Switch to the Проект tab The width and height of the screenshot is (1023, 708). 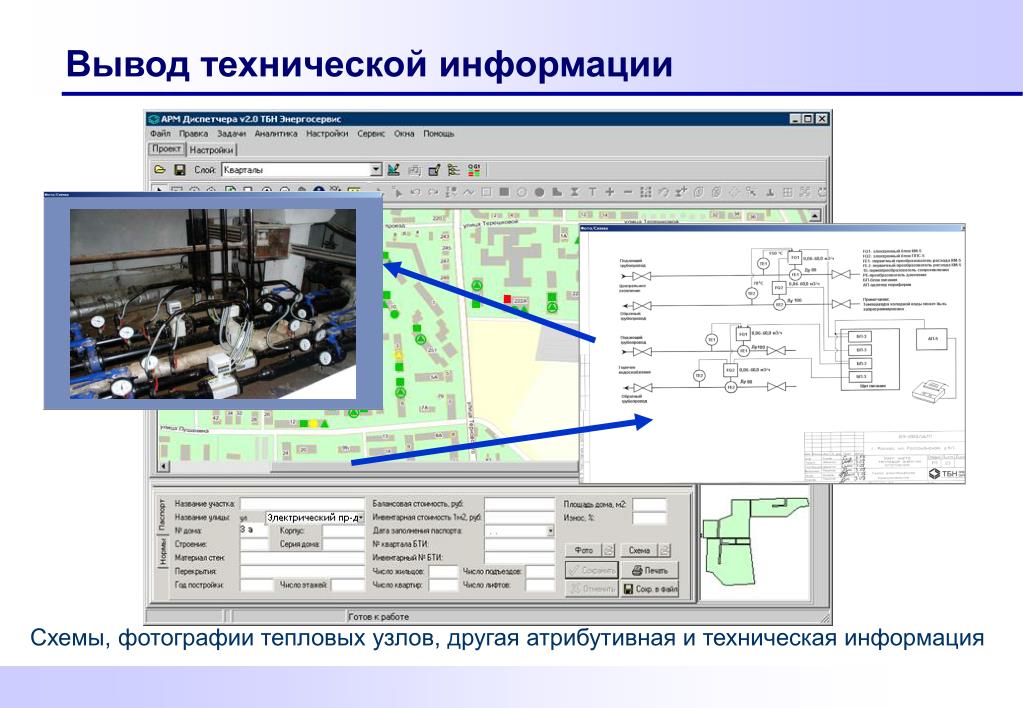coord(167,149)
